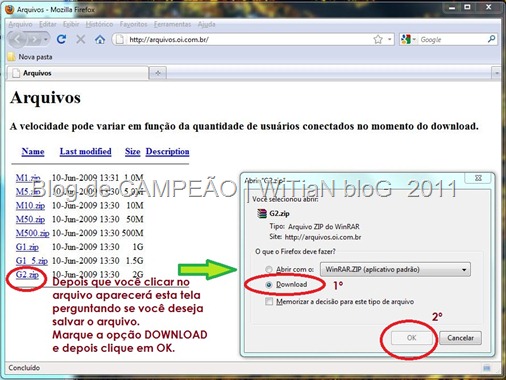
Task: Download the M10.zip file
Action: [30, 205]
